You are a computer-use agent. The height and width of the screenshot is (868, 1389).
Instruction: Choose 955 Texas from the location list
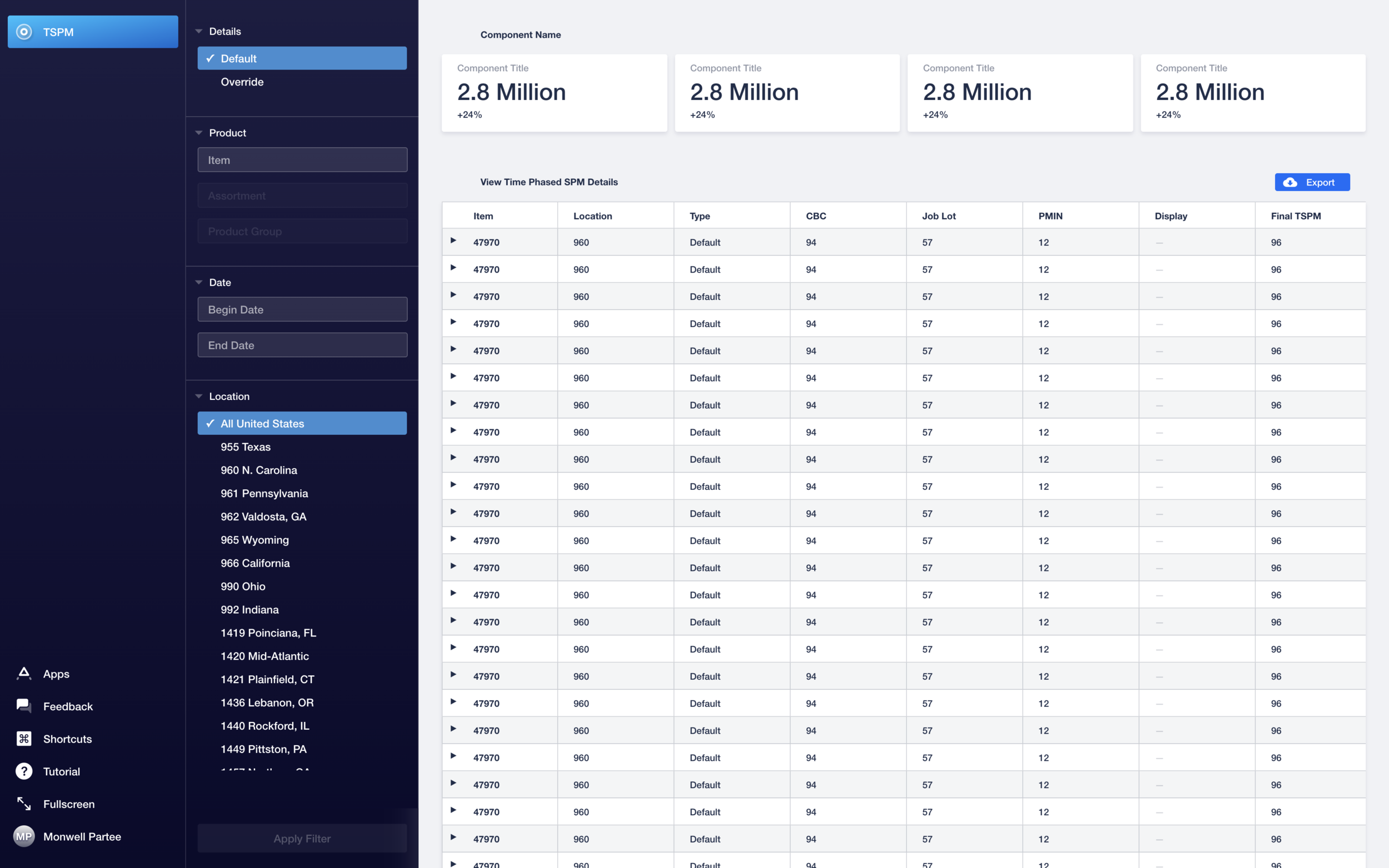[x=245, y=446]
